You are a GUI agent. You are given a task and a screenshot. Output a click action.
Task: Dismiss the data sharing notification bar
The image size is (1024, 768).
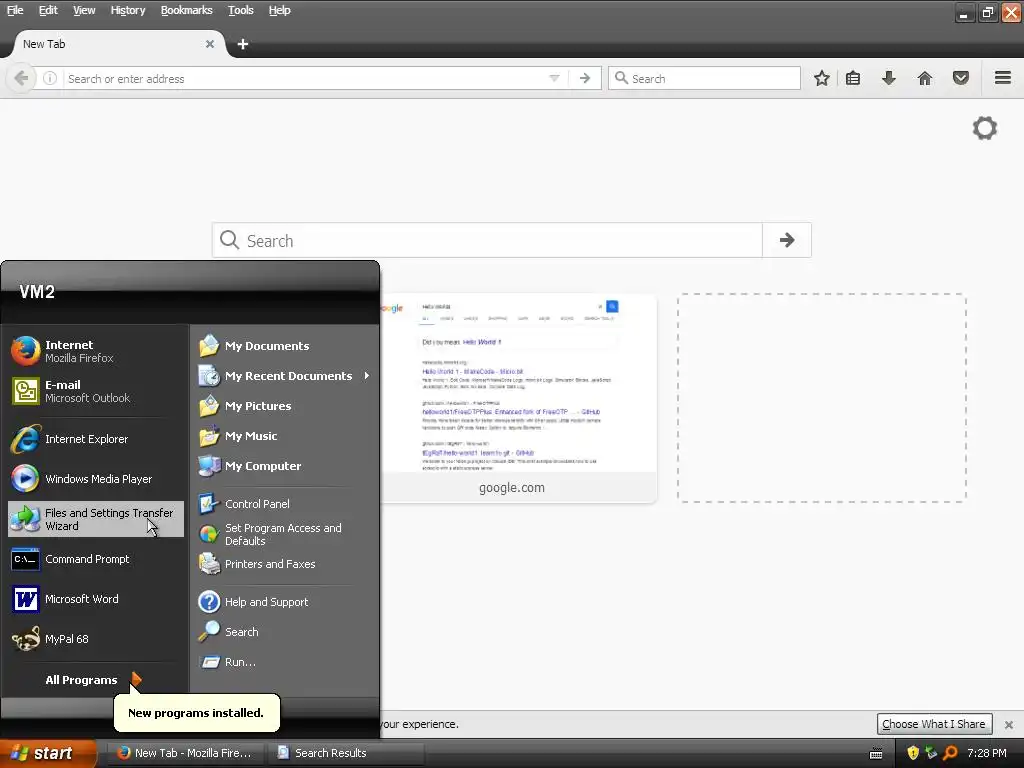pos(1009,724)
